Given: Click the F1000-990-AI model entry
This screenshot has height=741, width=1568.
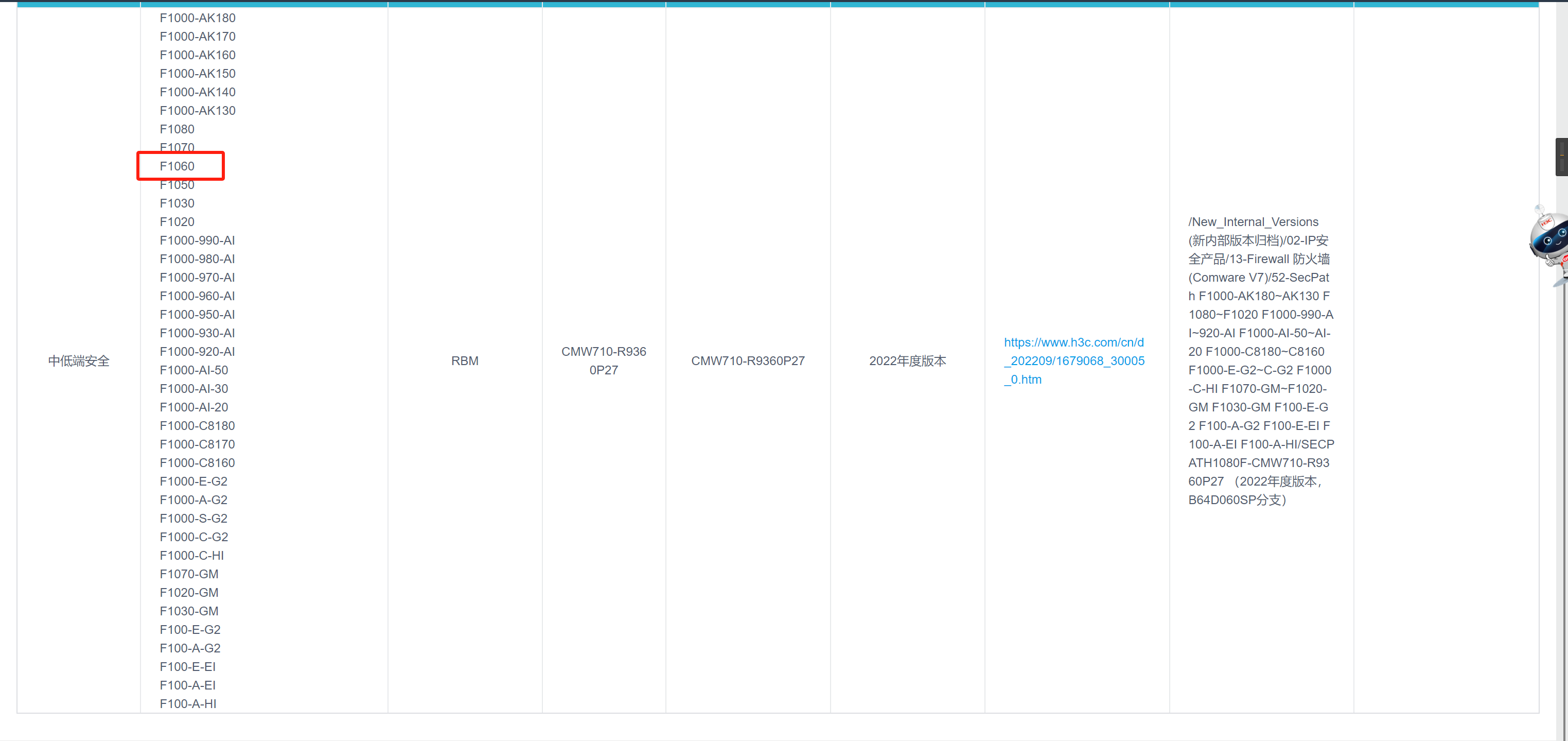Looking at the screenshot, I should point(197,240).
